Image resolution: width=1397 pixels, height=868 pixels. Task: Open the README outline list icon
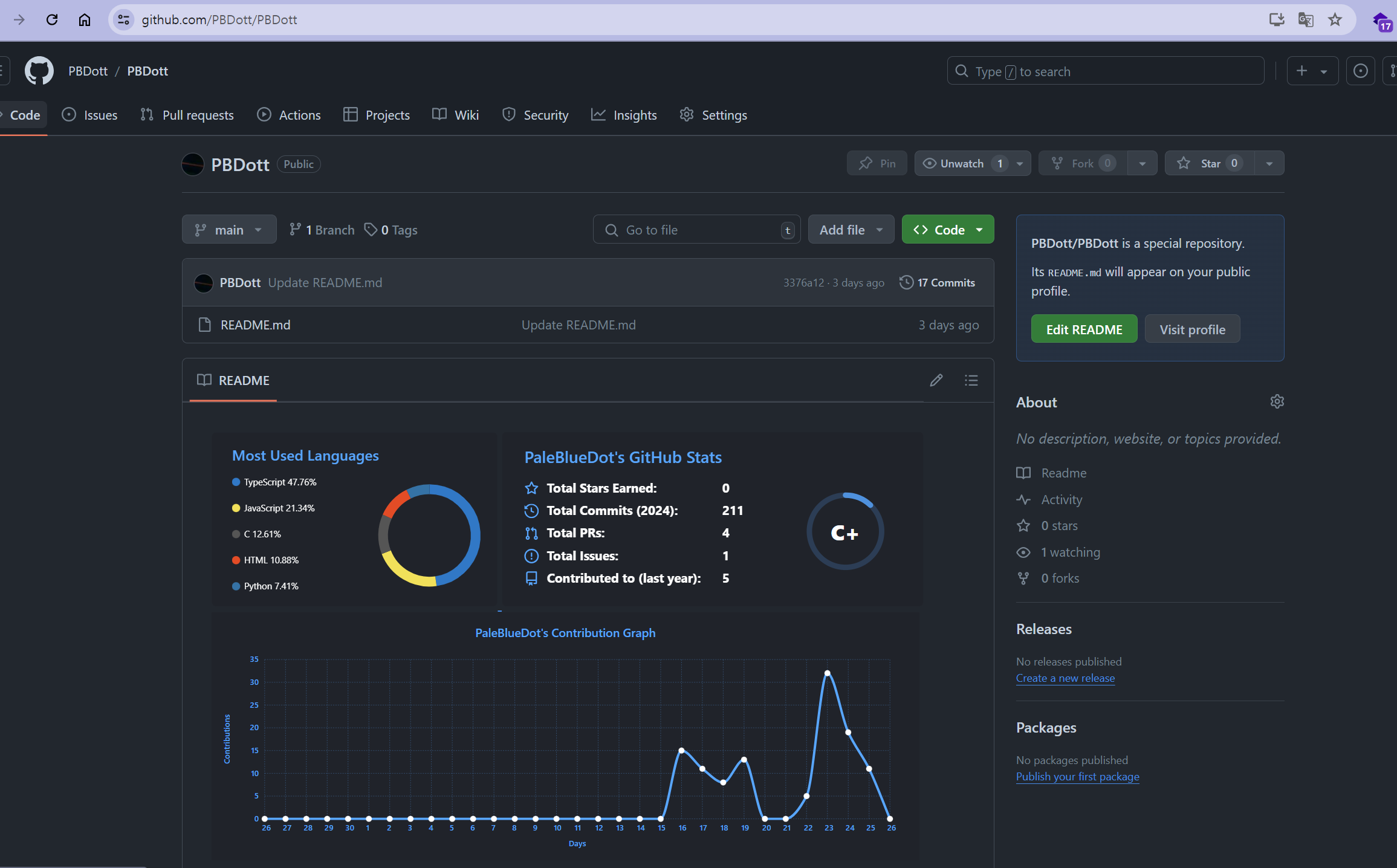(x=971, y=380)
